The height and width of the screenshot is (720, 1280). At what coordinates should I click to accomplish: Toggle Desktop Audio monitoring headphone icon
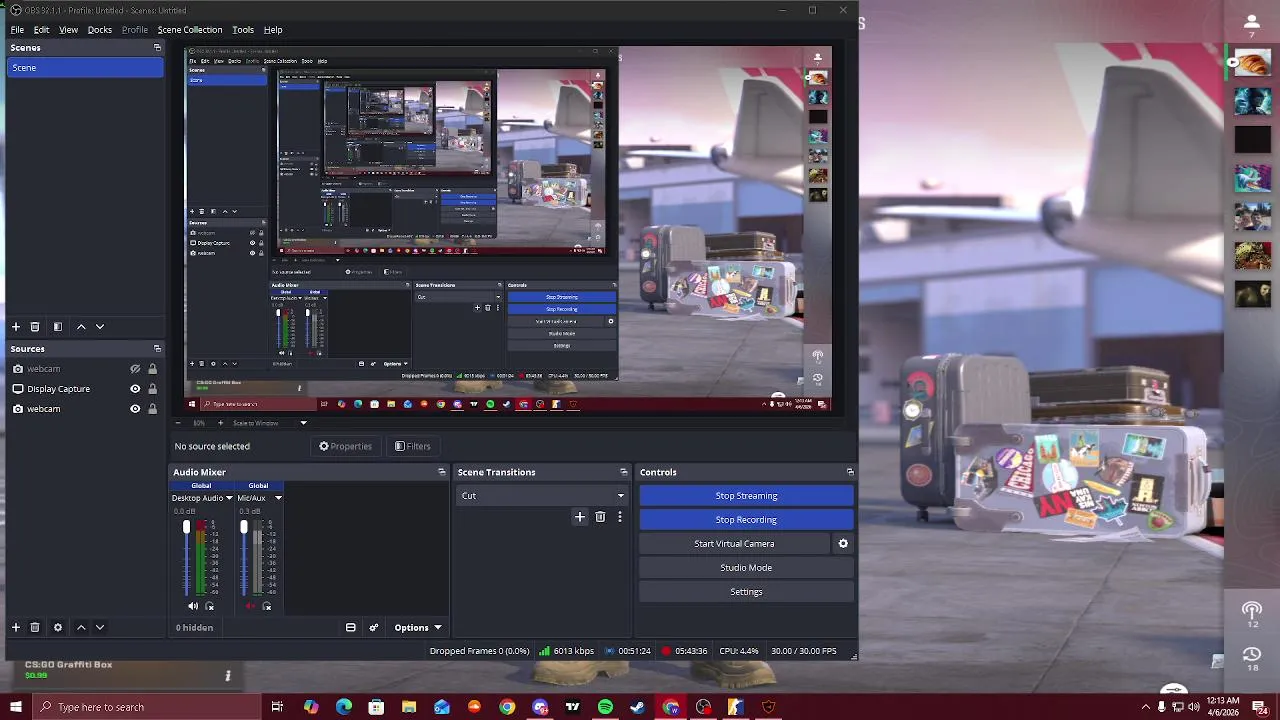[x=209, y=606]
